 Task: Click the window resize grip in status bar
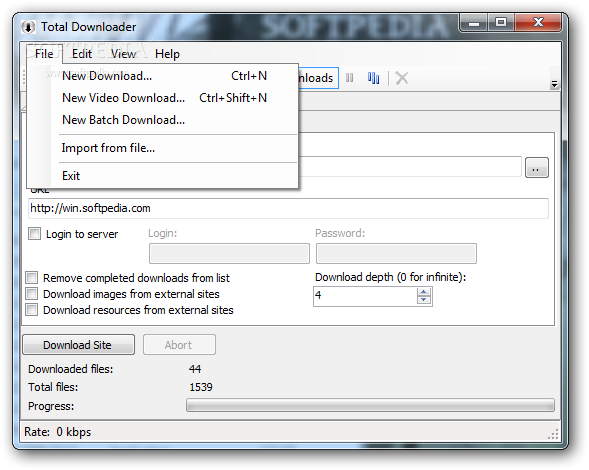pos(553,434)
